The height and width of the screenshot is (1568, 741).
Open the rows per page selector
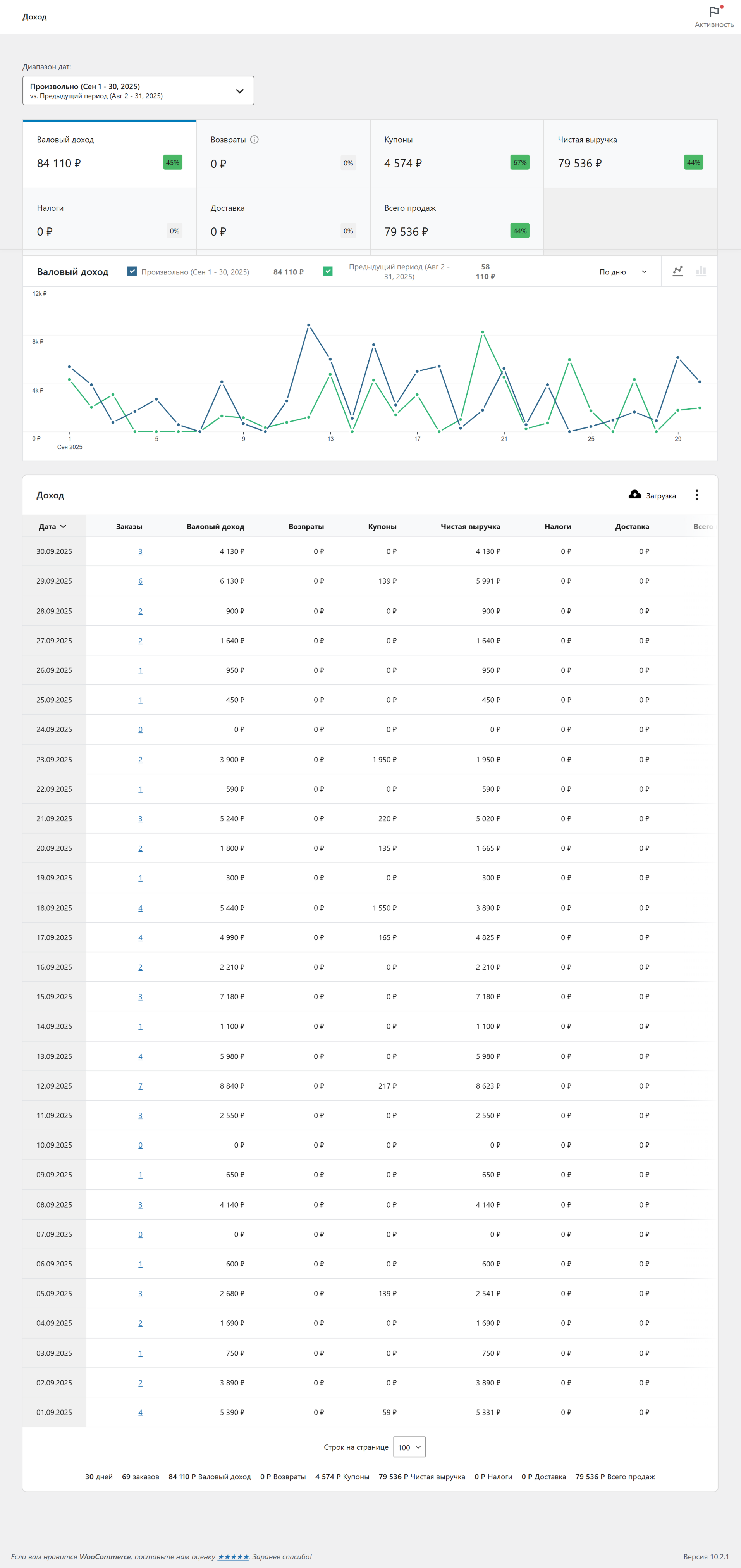409,1447
